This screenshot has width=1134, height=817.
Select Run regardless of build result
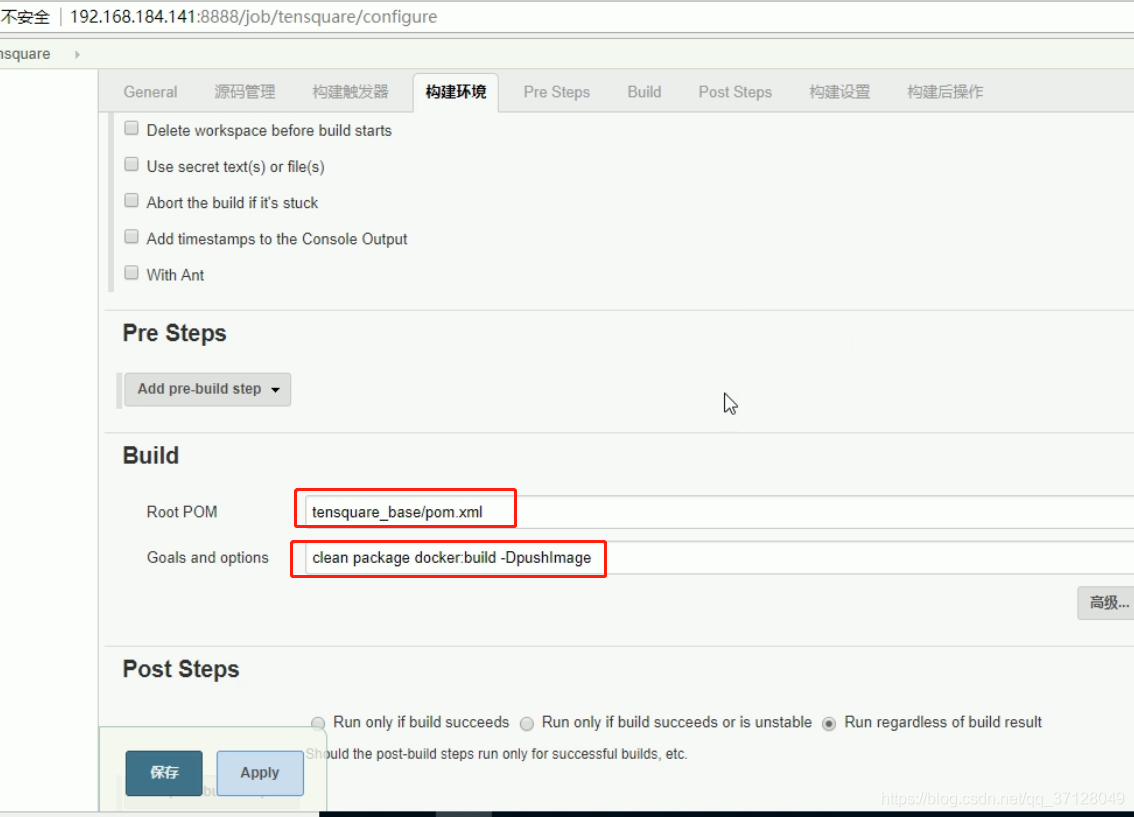click(x=830, y=723)
